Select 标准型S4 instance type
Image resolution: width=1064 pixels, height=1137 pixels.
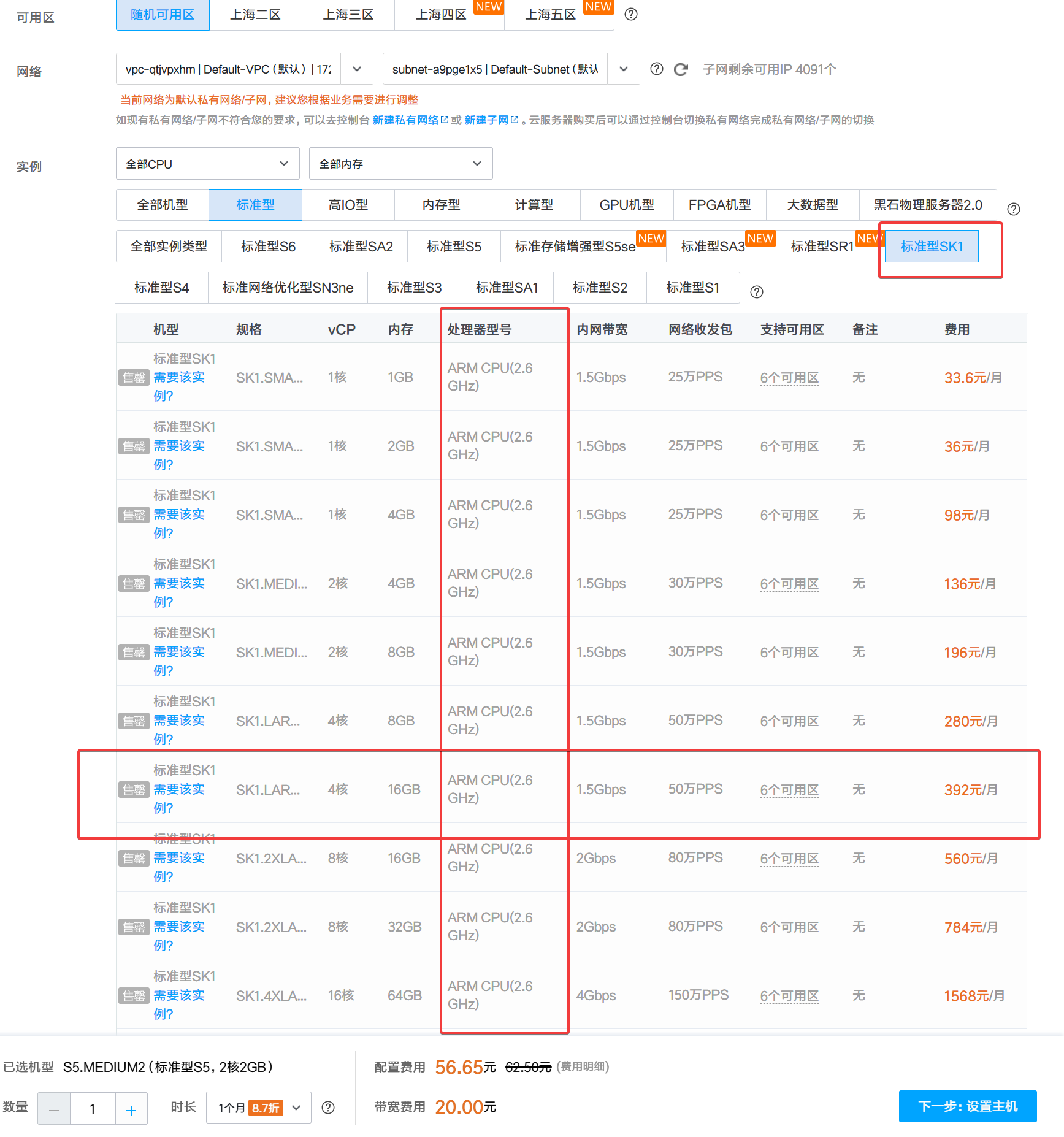tap(161, 288)
